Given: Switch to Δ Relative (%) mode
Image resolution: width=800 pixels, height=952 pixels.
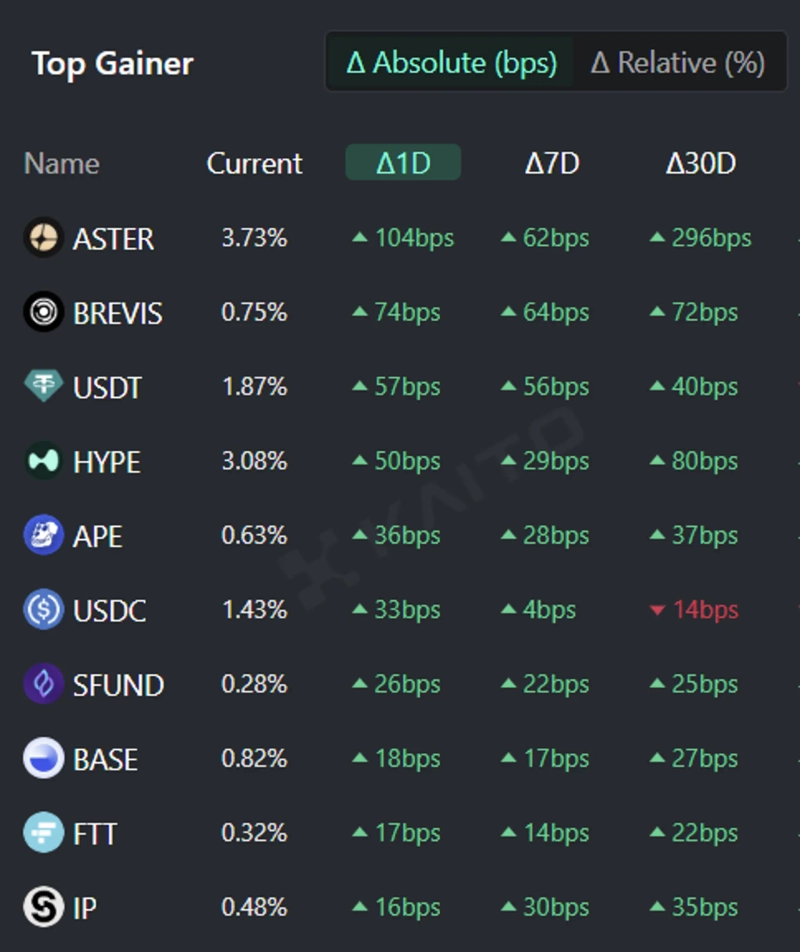Looking at the screenshot, I should [677, 63].
